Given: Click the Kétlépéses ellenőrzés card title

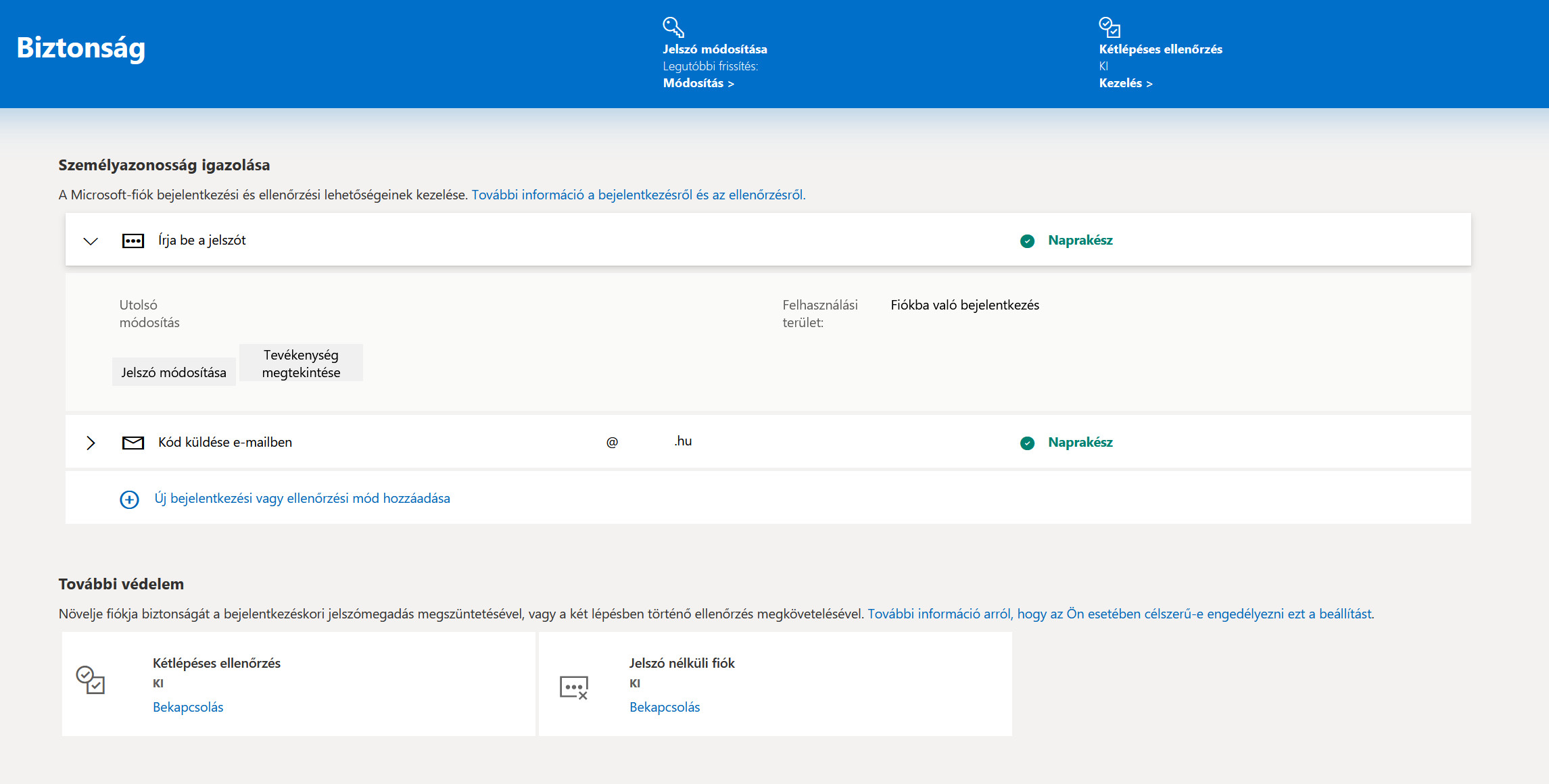Looking at the screenshot, I should 216,663.
